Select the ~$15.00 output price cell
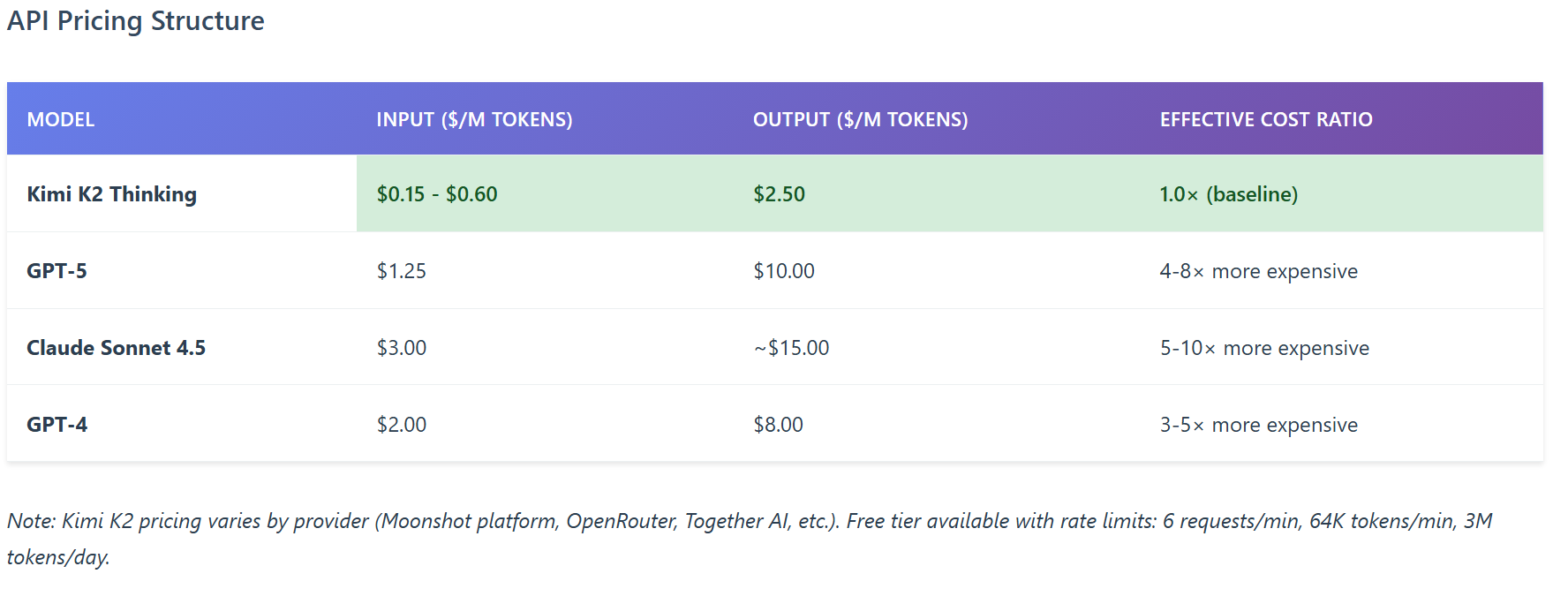The width and height of the screenshot is (1568, 589). pyautogui.click(x=791, y=348)
